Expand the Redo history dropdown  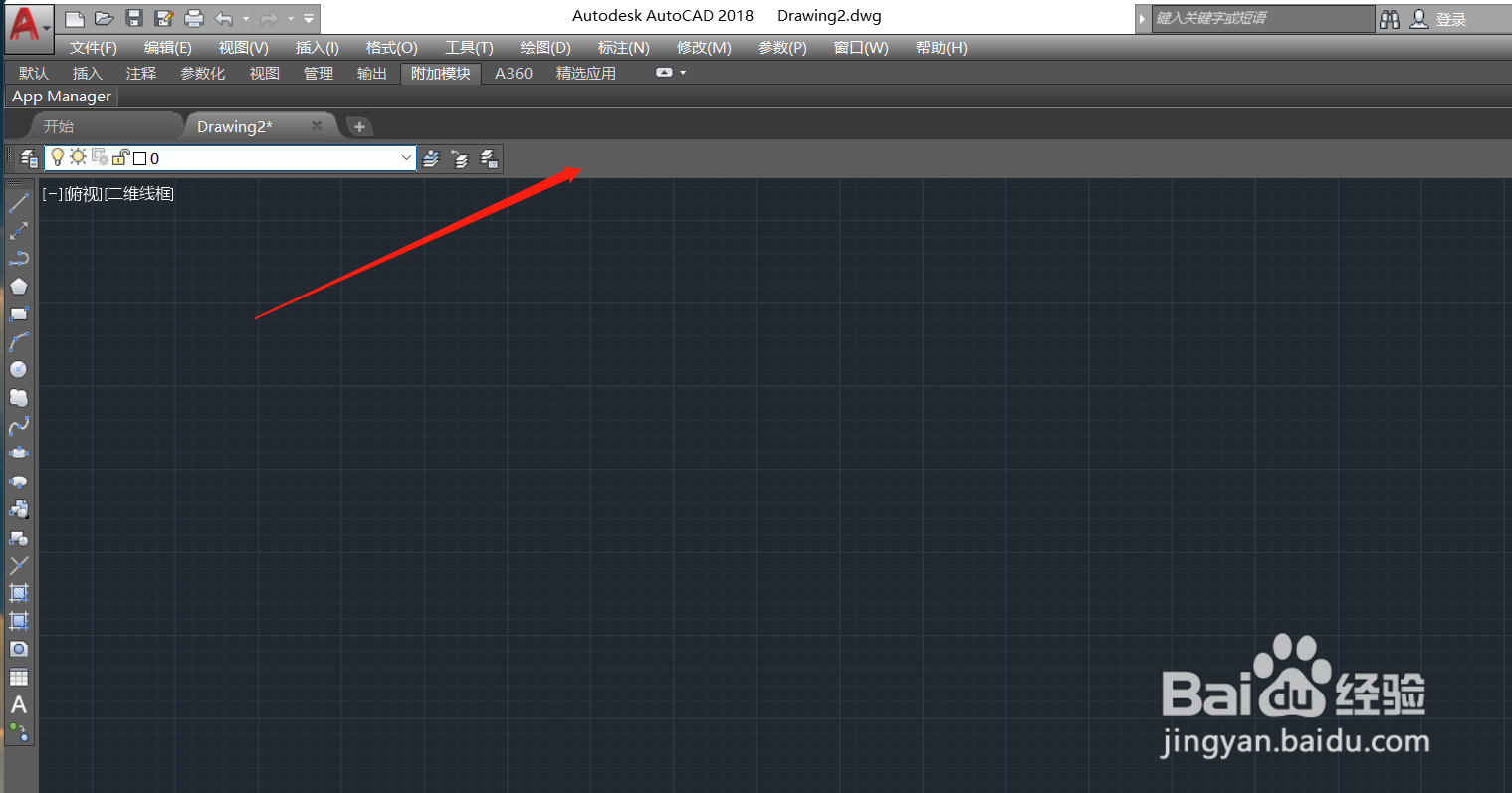[291, 18]
